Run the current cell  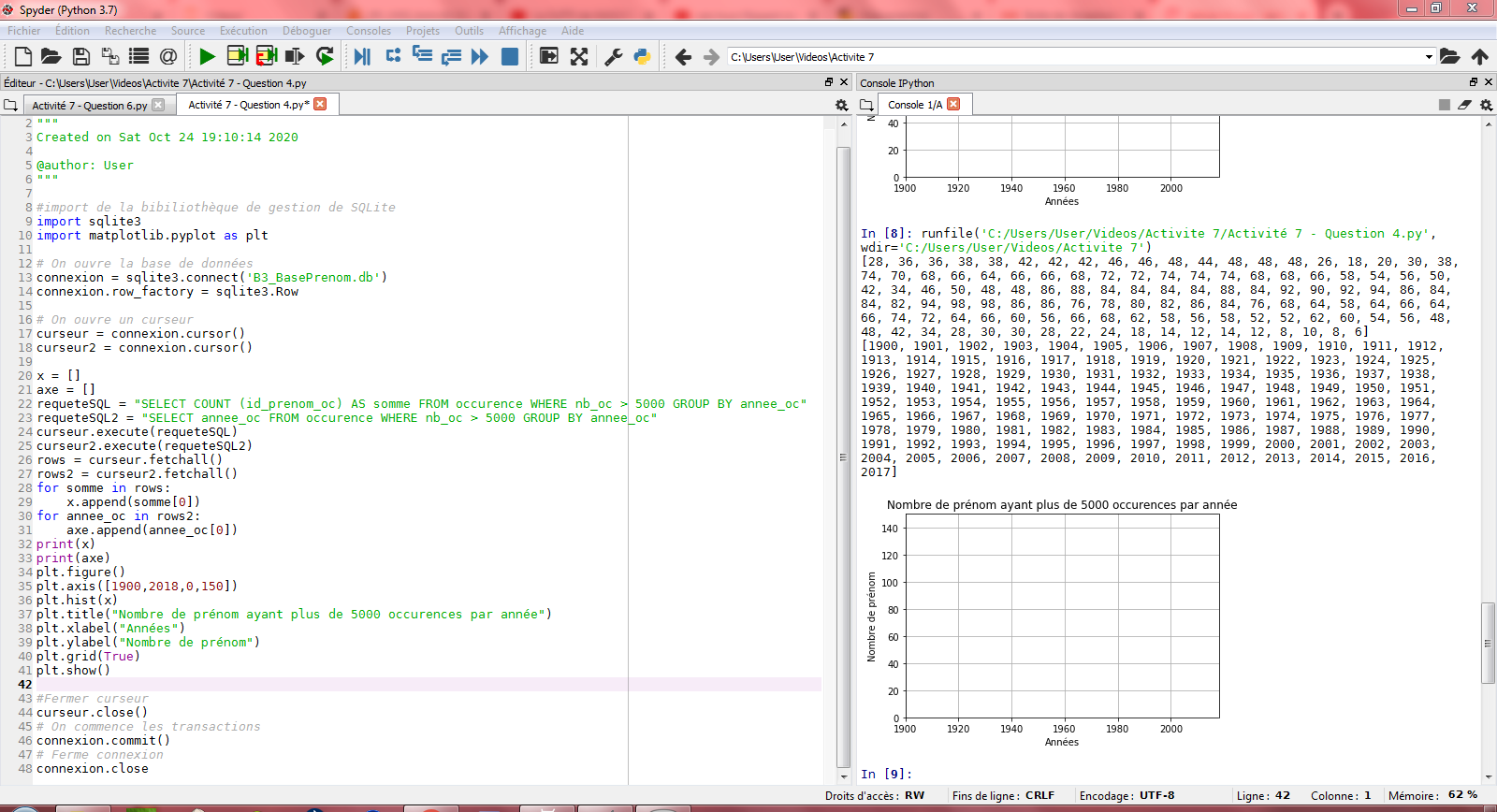(x=237, y=56)
